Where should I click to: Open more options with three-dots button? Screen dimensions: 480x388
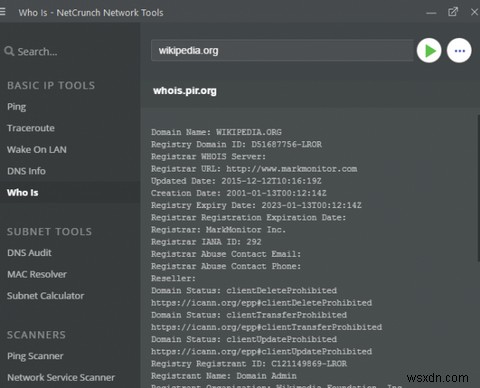pyautogui.click(x=459, y=51)
